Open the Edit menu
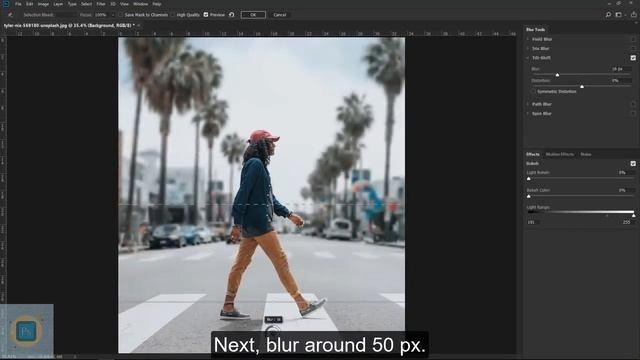640x360 pixels. (x=30, y=4)
